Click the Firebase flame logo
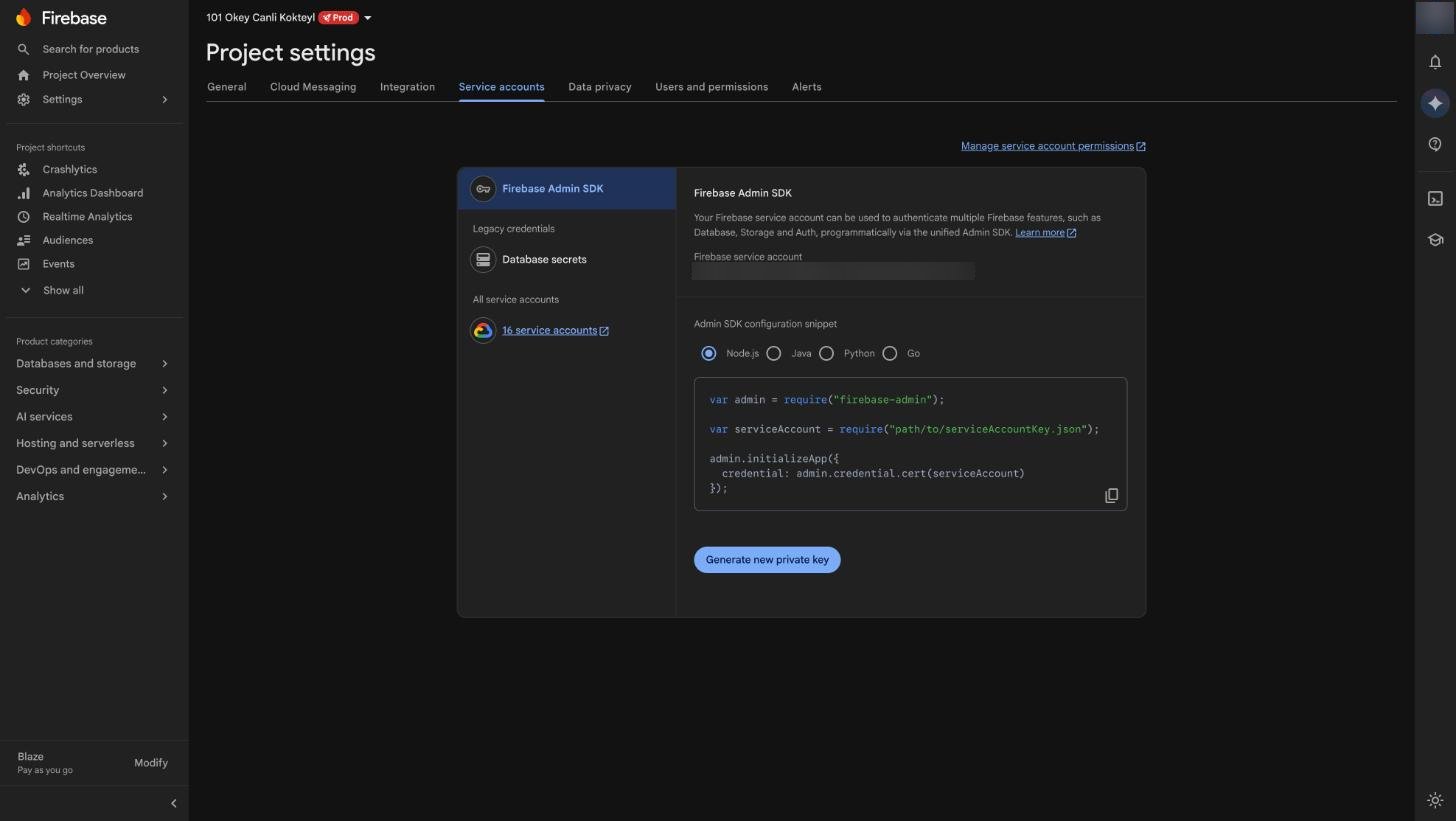Image resolution: width=1456 pixels, height=821 pixels. tap(23, 17)
